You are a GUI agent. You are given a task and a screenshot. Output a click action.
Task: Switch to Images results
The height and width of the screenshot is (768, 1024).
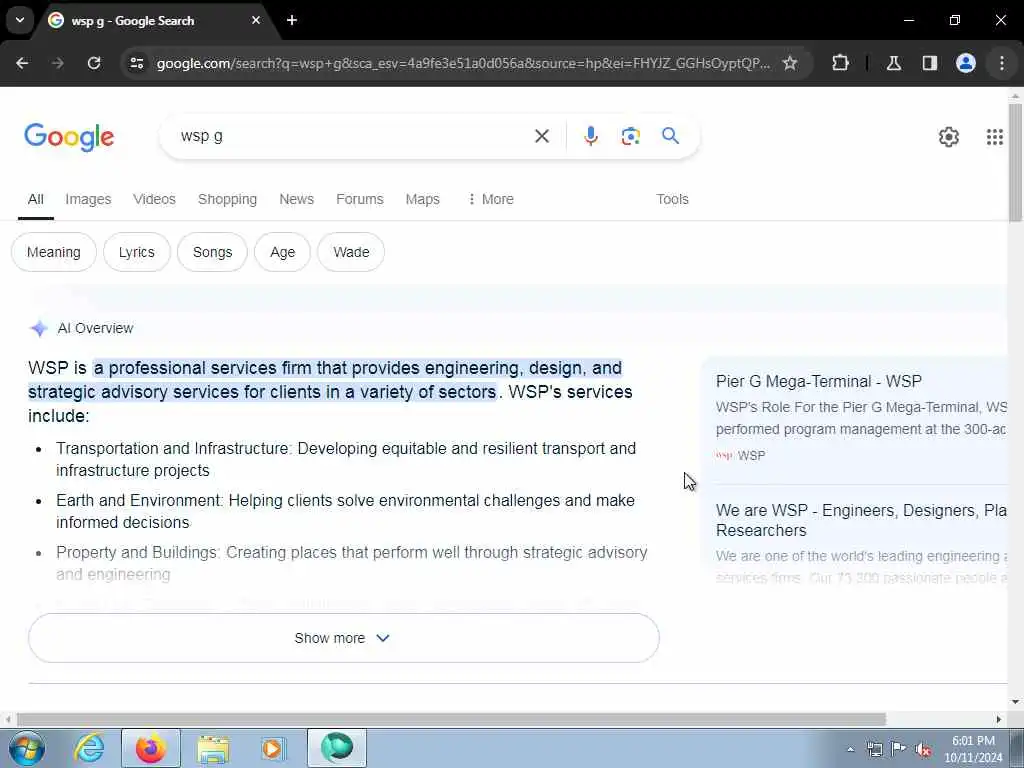pyautogui.click(x=88, y=199)
